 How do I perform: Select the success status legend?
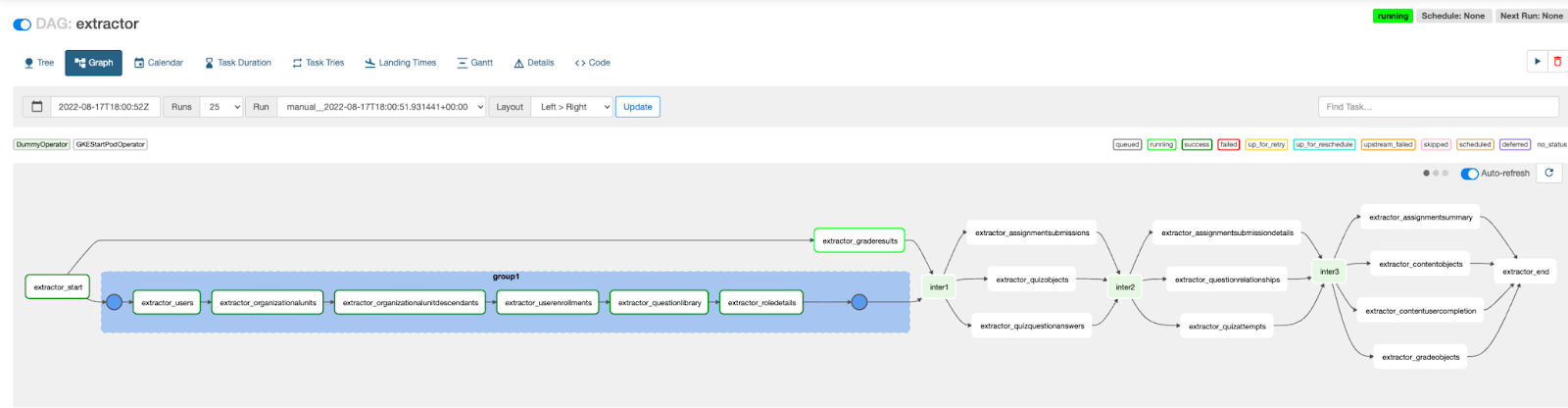[x=1197, y=144]
